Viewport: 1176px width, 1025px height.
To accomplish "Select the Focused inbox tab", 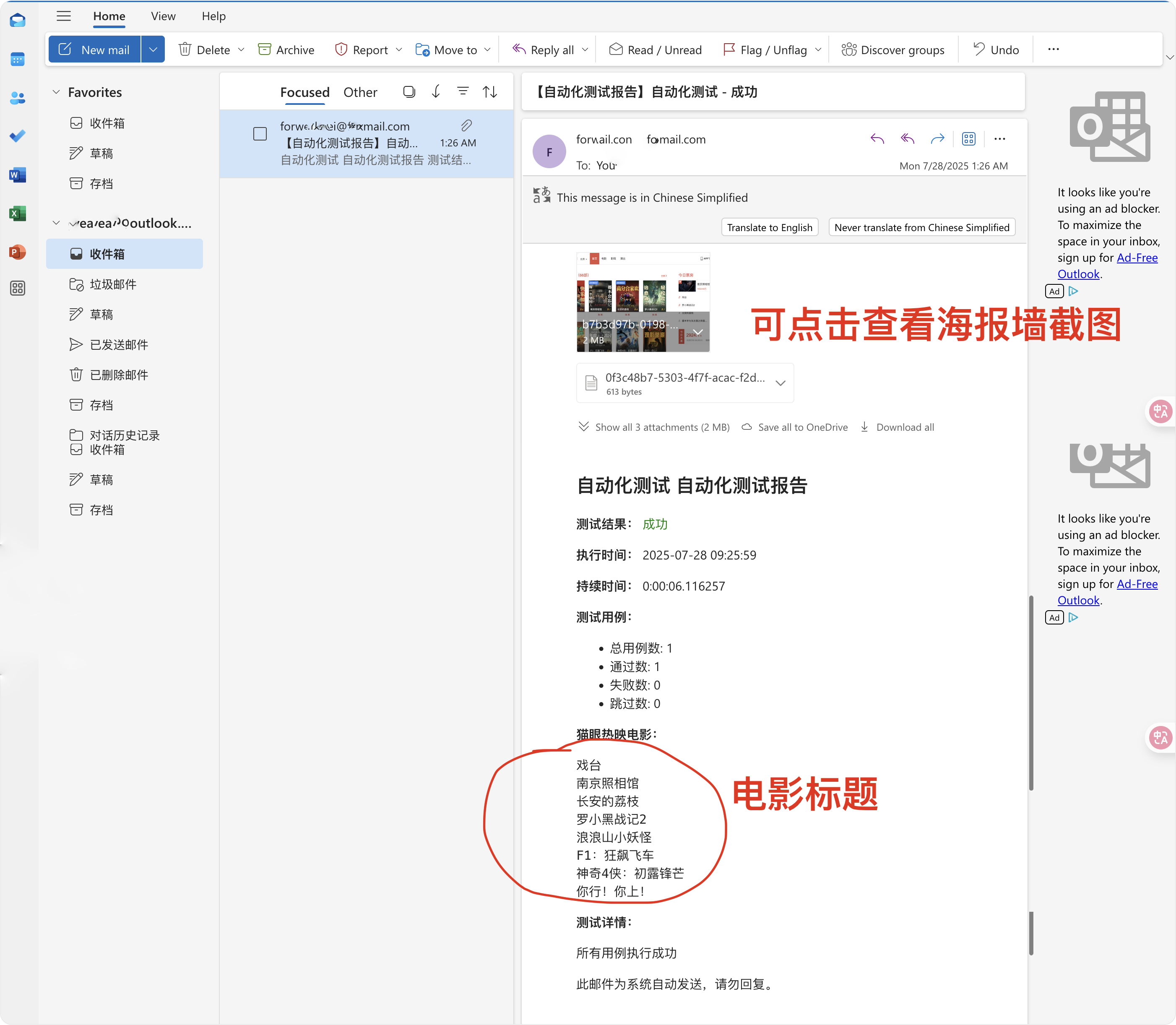I will coord(305,92).
